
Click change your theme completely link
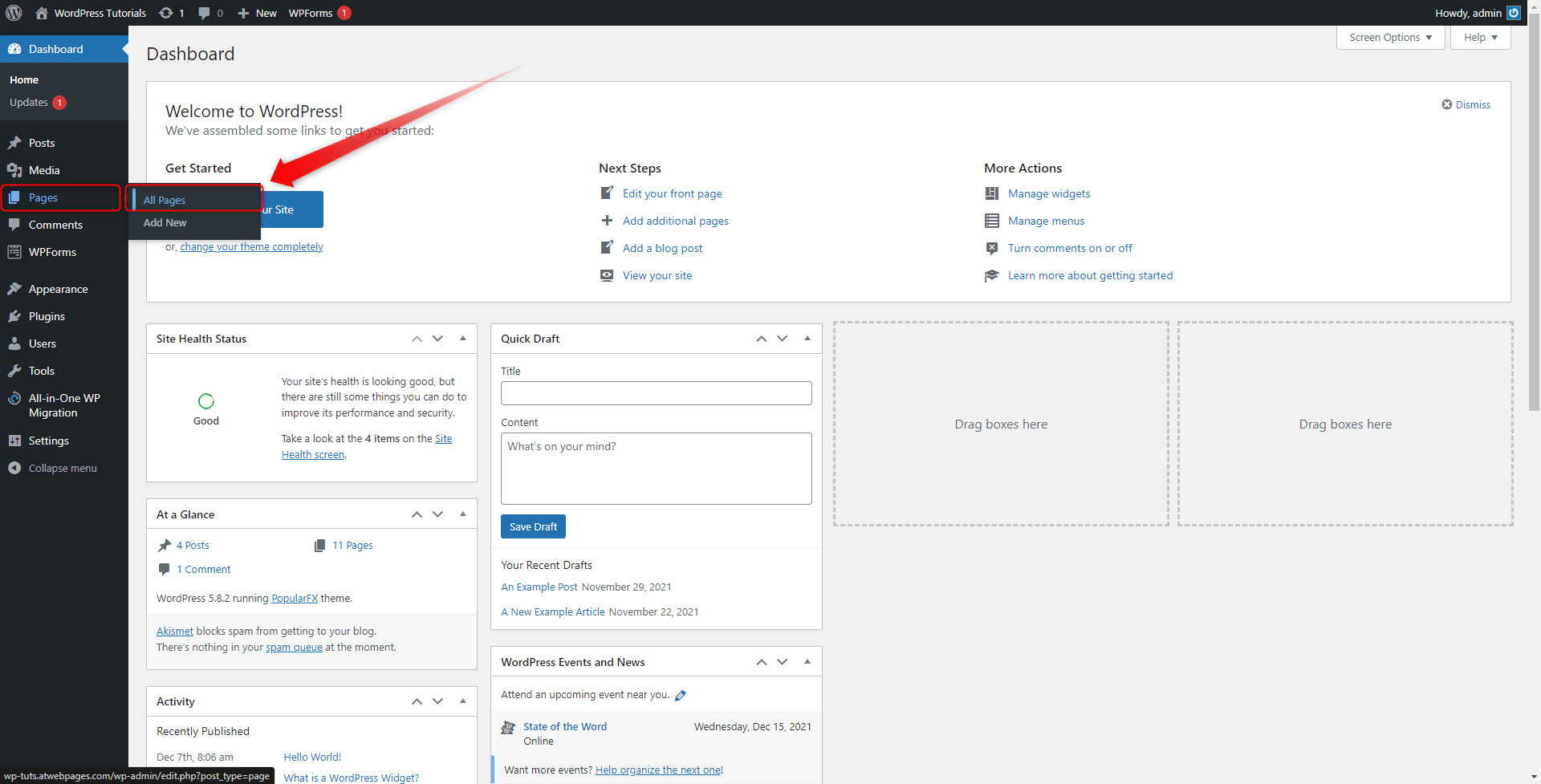(x=251, y=246)
